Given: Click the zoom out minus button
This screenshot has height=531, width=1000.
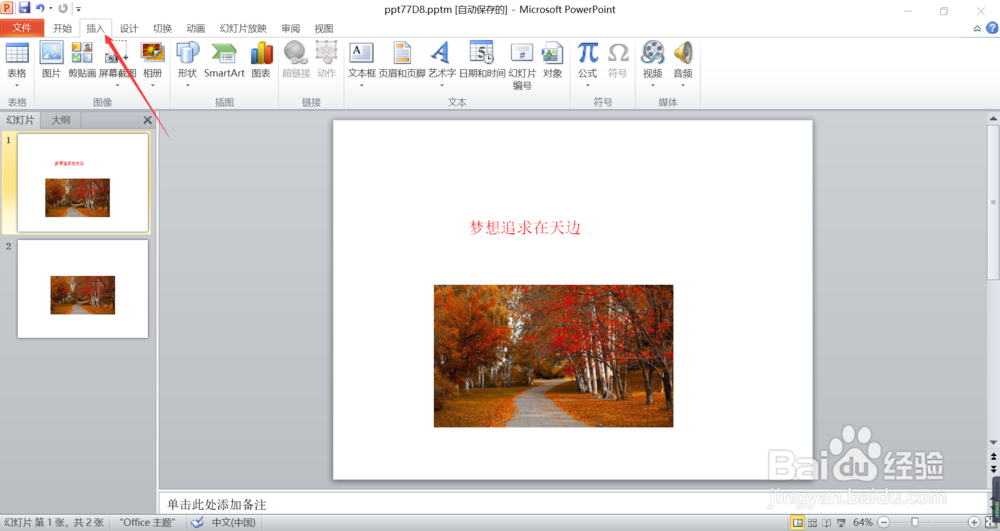Looking at the screenshot, I should (x=884, y=523).
